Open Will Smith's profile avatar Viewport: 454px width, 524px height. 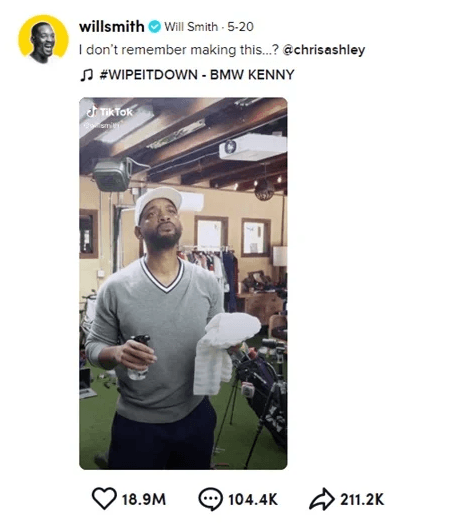point(43,39)
